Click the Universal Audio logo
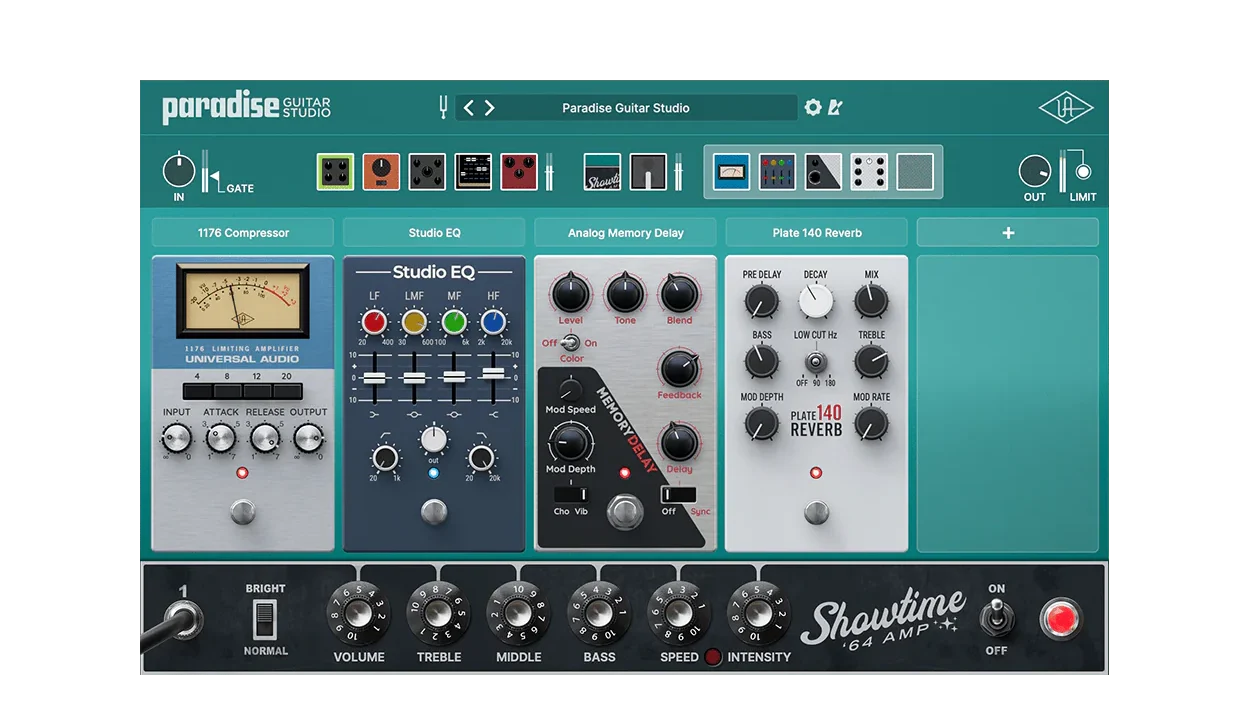 tap(1065, 108)
